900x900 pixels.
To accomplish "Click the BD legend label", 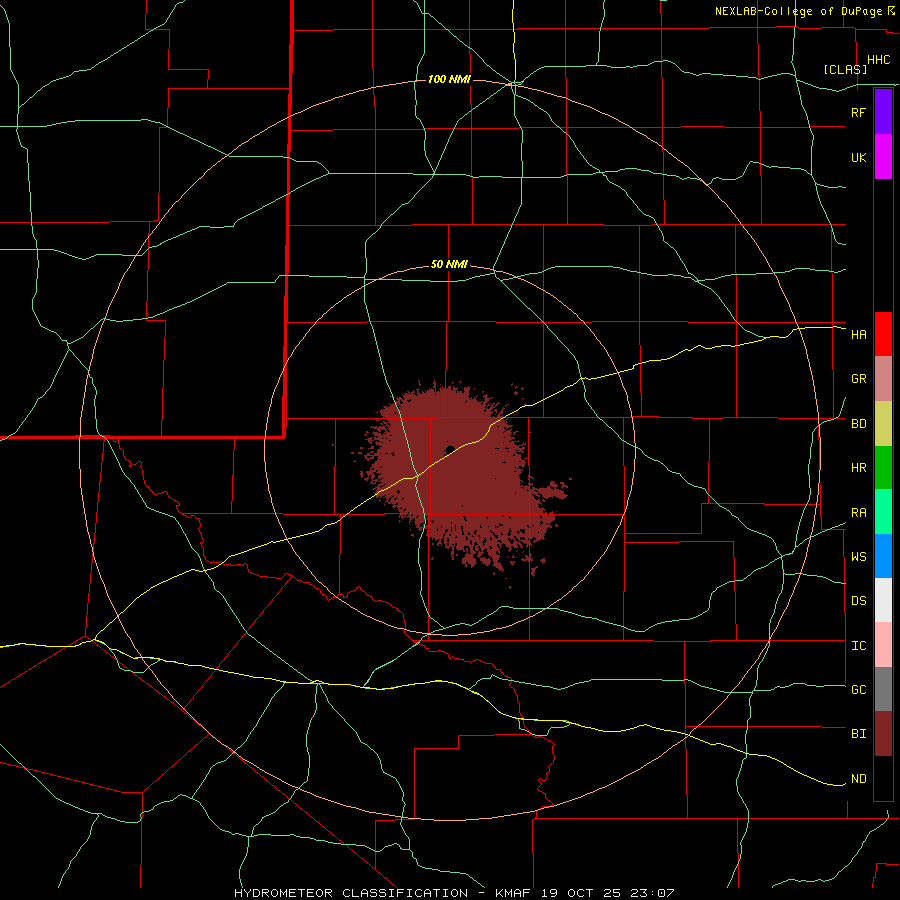I will (858, 424).
